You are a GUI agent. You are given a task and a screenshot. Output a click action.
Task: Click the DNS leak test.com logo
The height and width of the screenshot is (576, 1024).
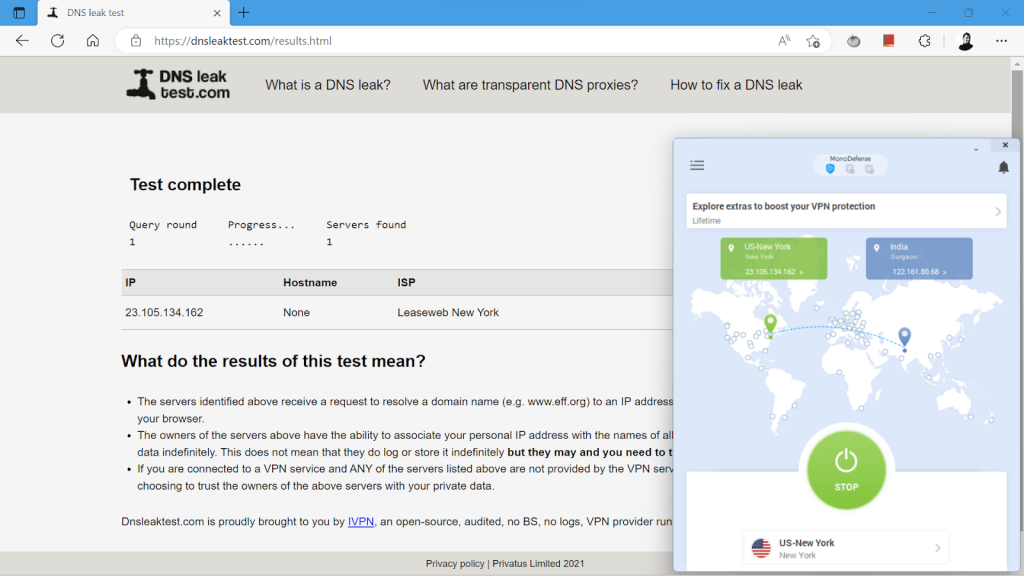[x=178, y=84]
